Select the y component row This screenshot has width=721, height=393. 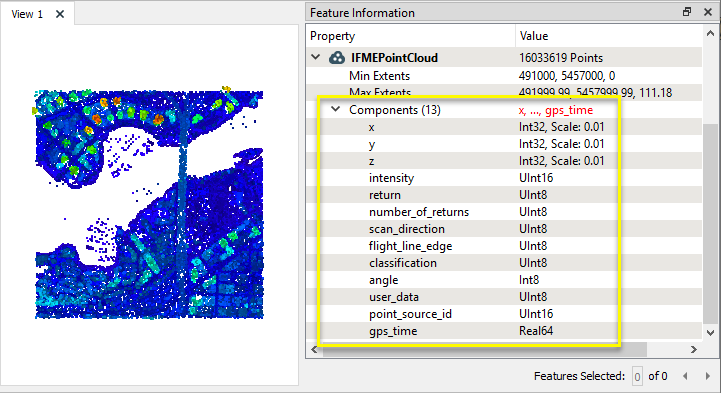click(x=504, y=144)
